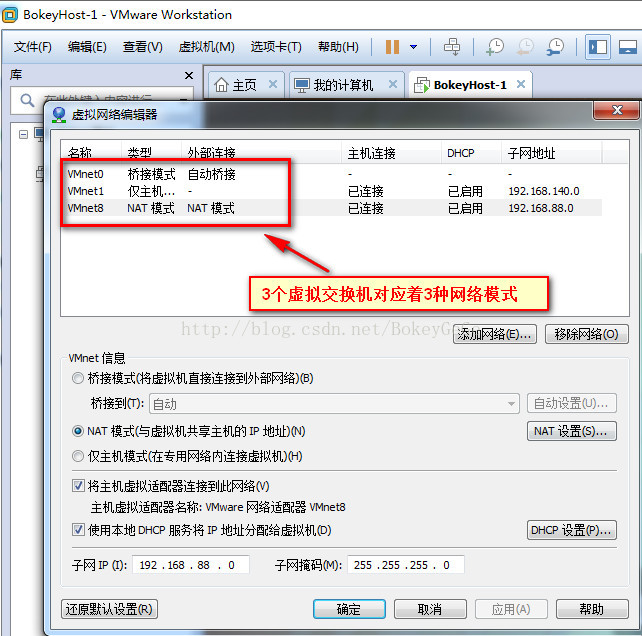Click the thumbnail bar view icon
Viewport: 642px width, 636px height.
pos(627,47)
